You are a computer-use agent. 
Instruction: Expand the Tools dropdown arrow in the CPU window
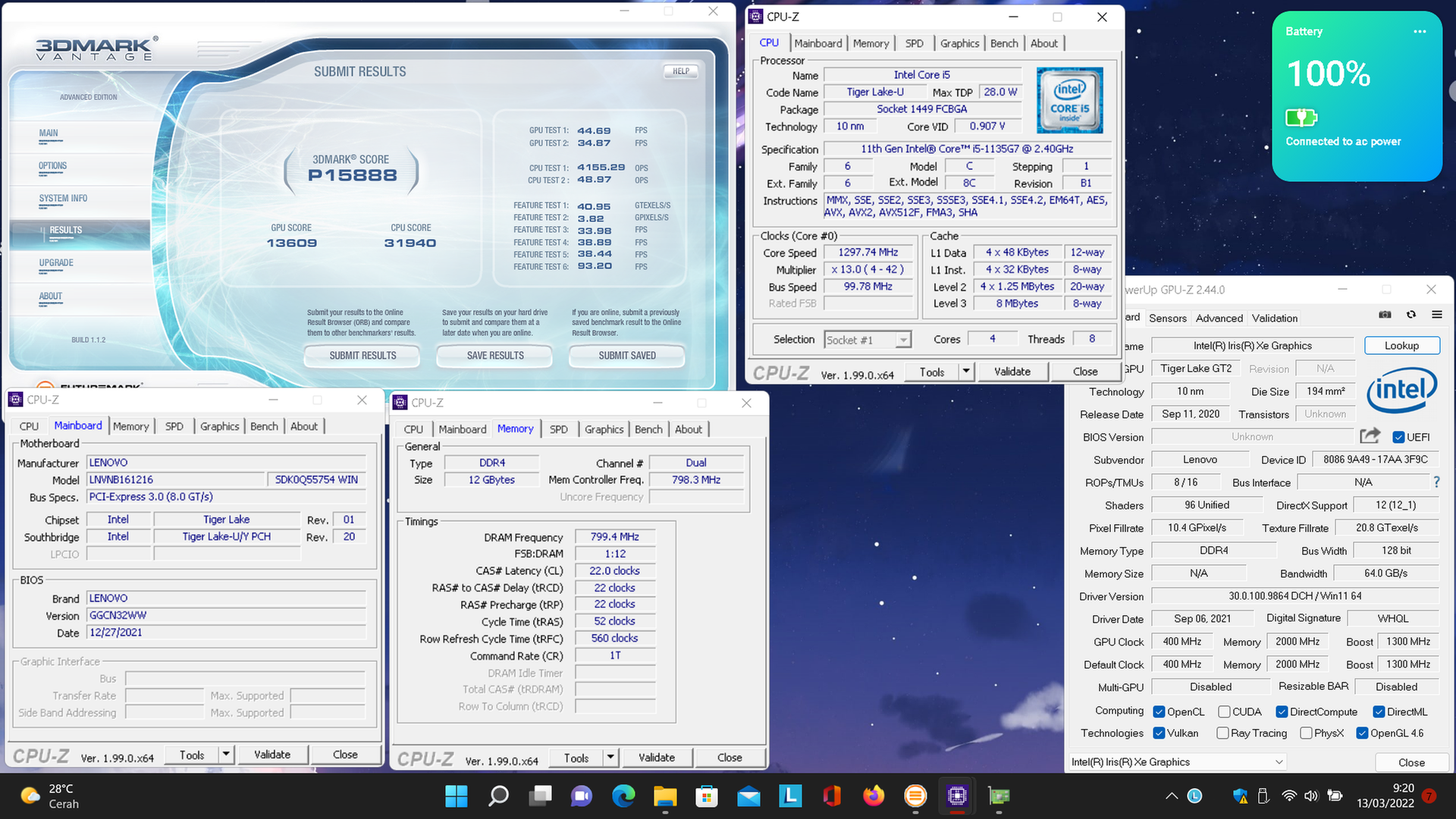(965, 372)
